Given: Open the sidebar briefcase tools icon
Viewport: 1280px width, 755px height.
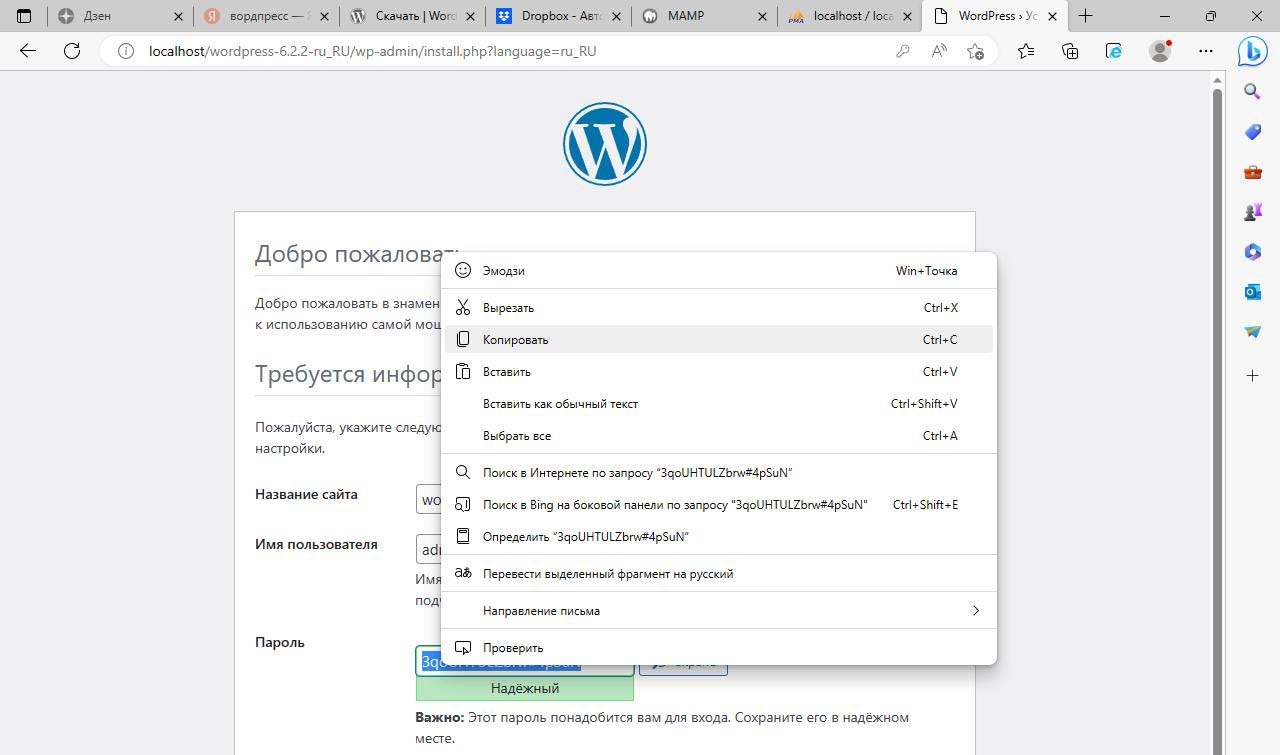Looking at the screenshot, I should (x=1252, y=172).
